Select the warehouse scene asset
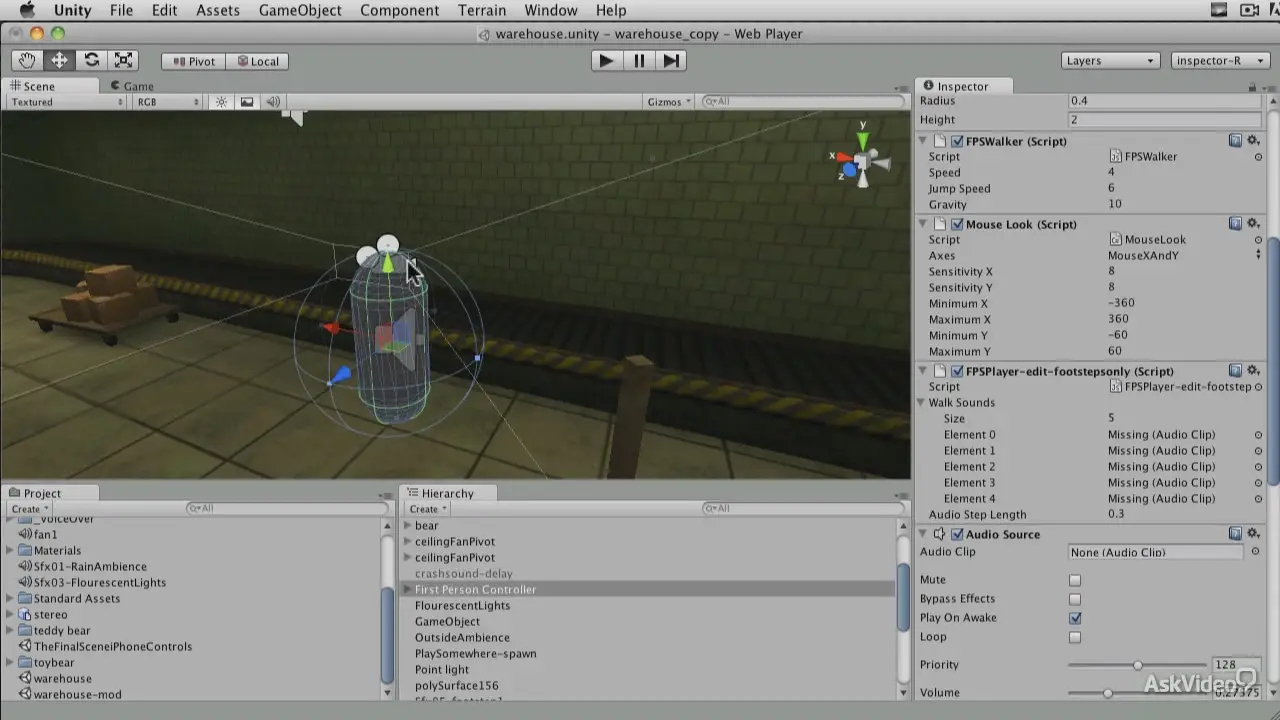The height and width of the screenshot is (720, 1280). pyautogui.click(x=62, y=678)
